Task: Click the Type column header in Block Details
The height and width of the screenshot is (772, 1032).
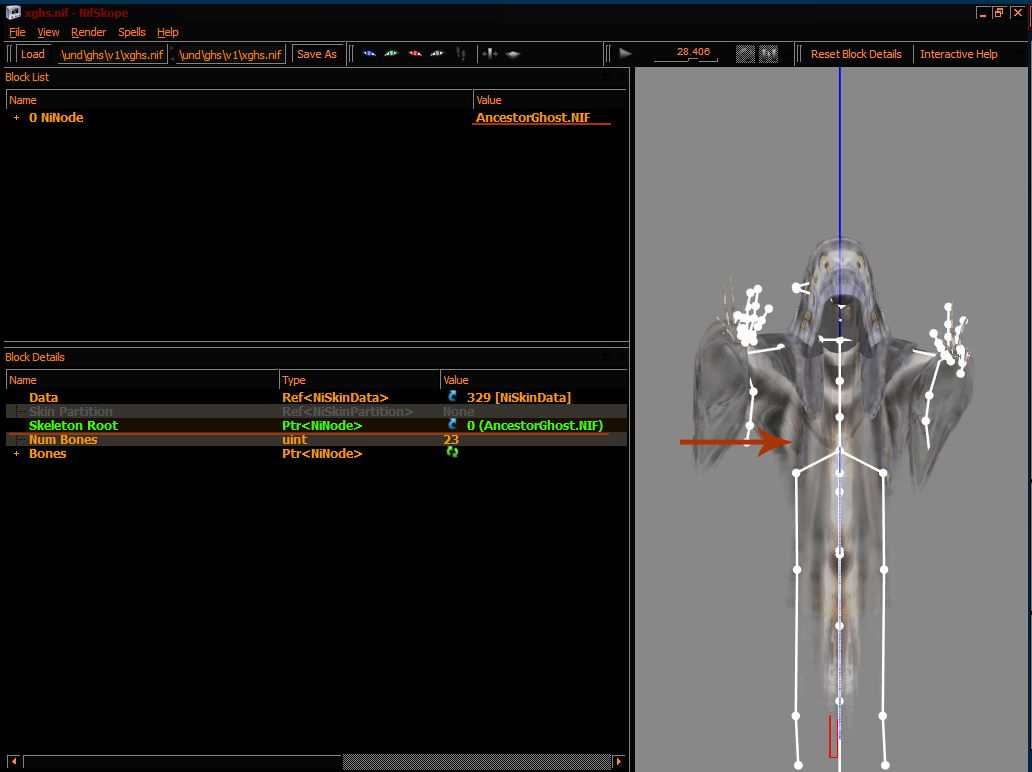Action: [x=359, y=380]
